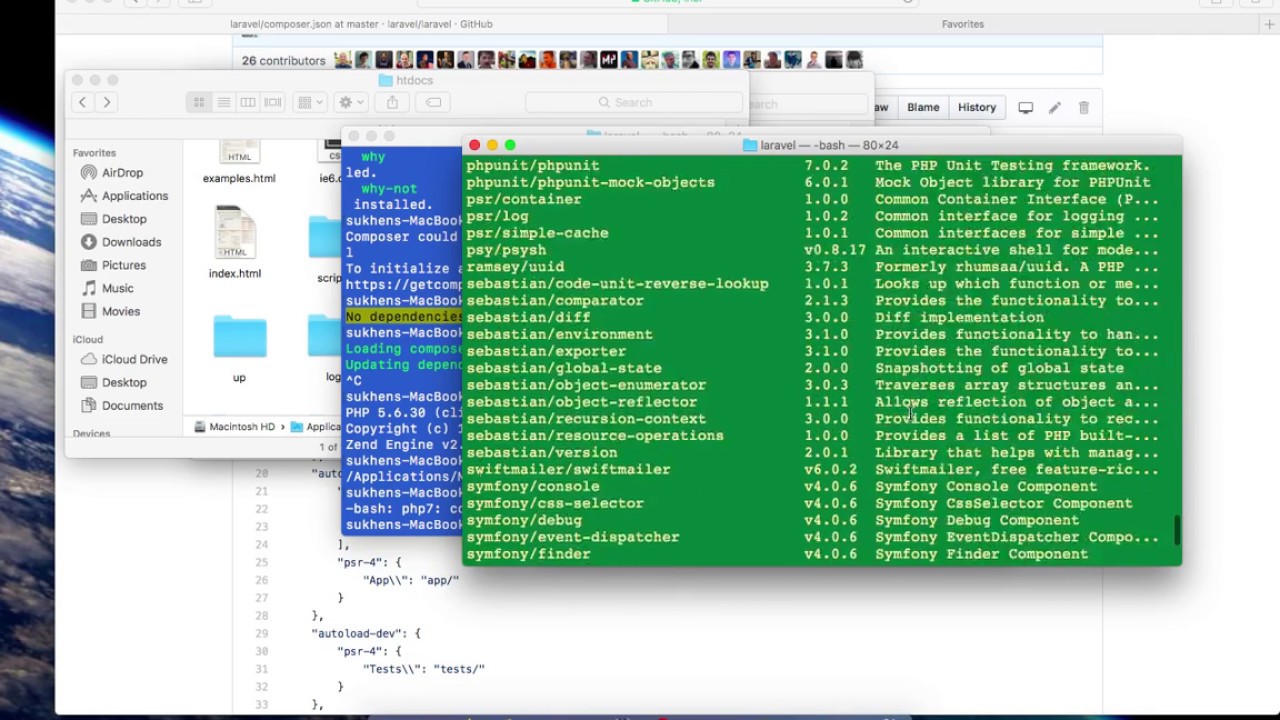Navigate back using Finder's back arrow

click(x=82, y=102)
